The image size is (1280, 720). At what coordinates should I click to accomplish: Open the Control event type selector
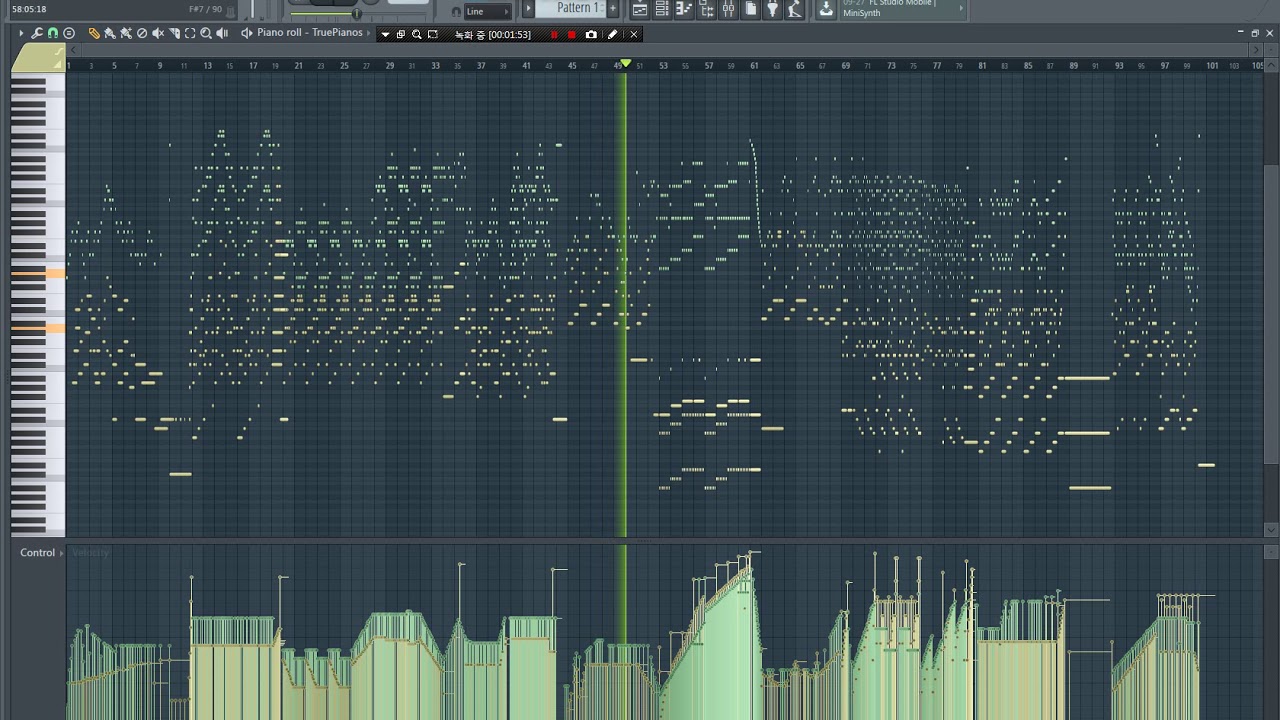(40, 553)
